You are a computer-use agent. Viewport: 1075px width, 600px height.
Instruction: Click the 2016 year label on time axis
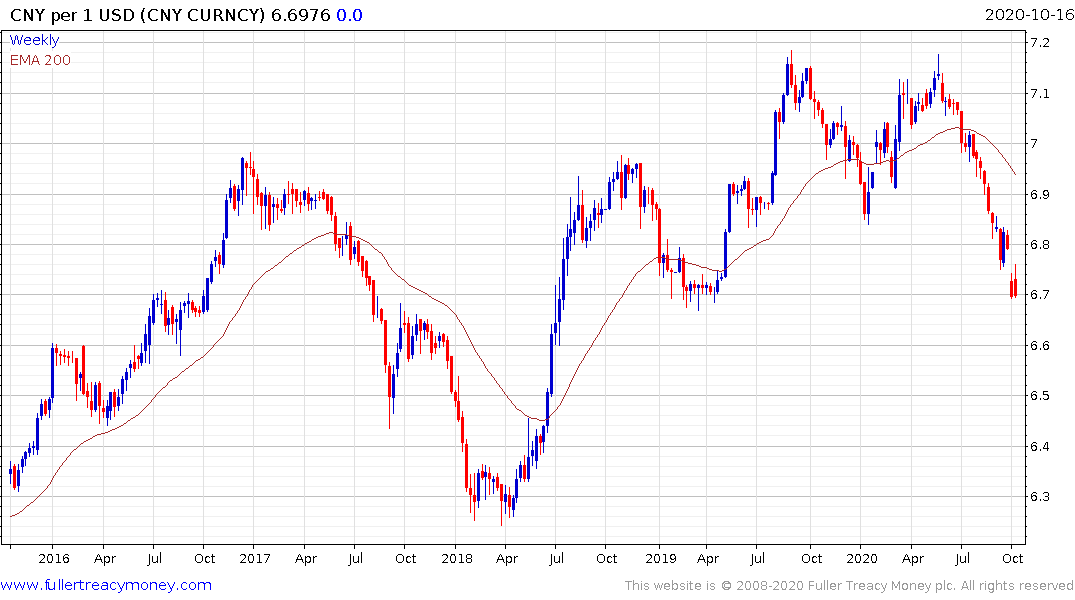(53, 558)
